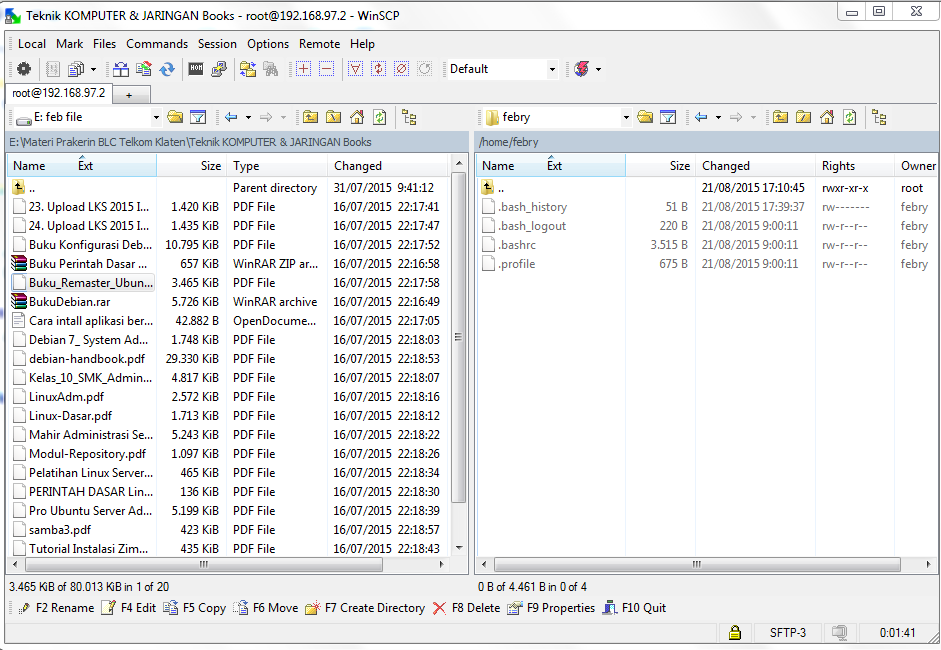
Task: Click the queue list icon beside the gear
Action: point(53,69)
